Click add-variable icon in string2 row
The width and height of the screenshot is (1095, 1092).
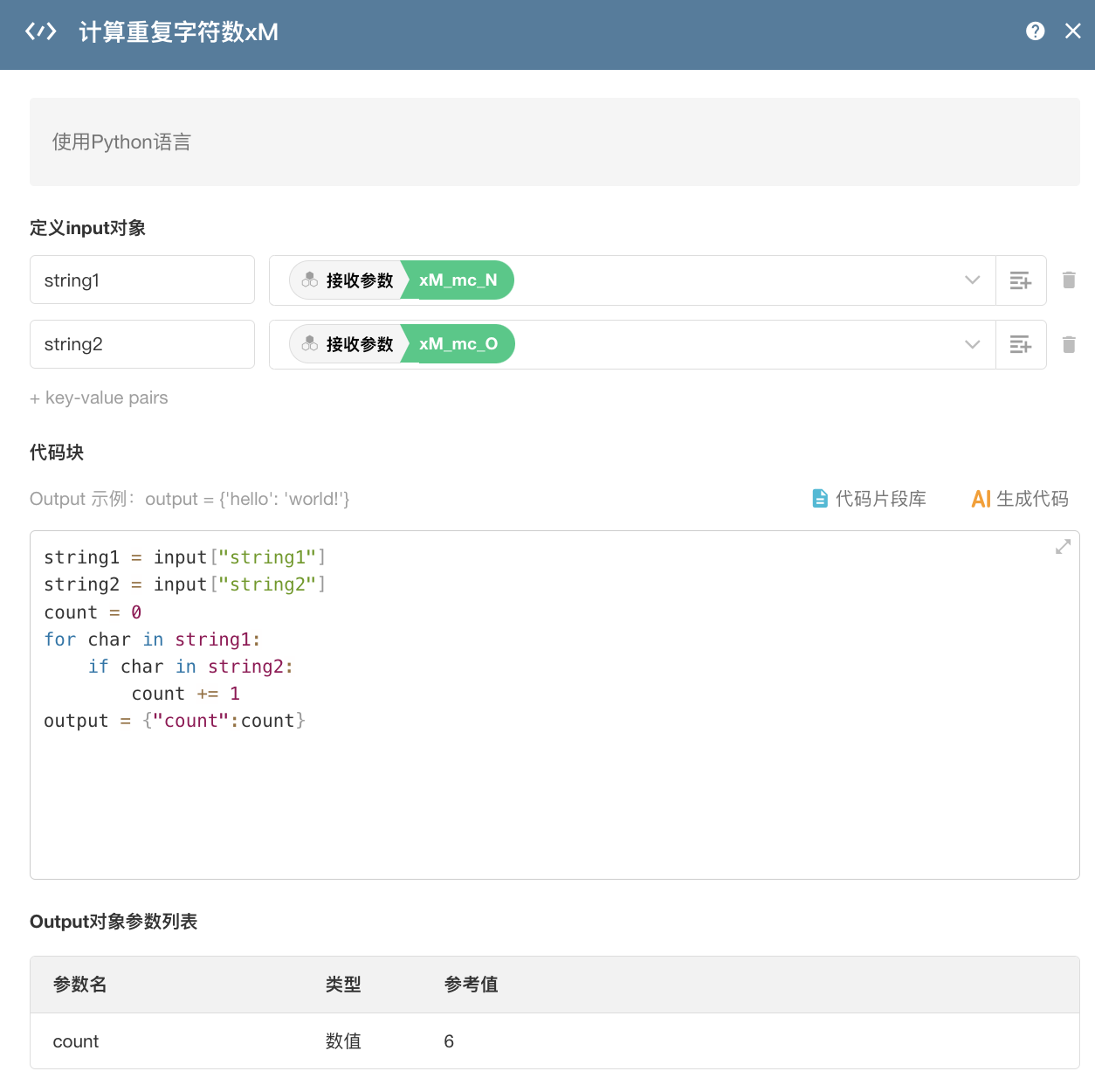pos(1021,345)
